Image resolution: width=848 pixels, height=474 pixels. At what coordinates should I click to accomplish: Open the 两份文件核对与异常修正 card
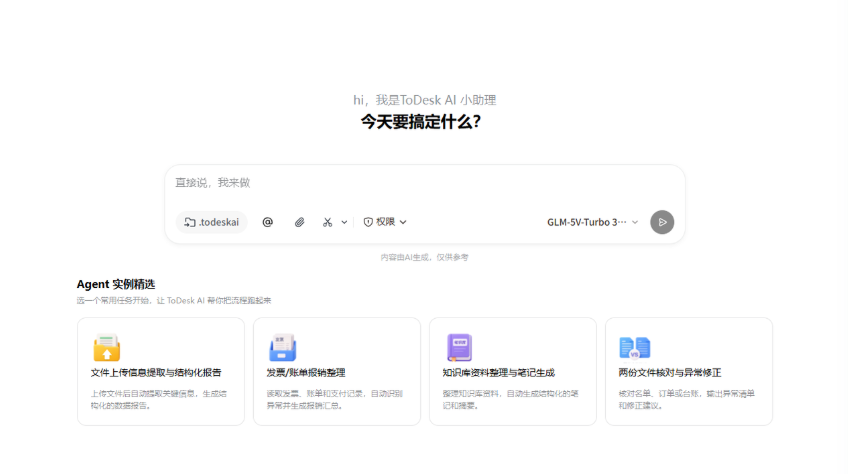(688, 371)
